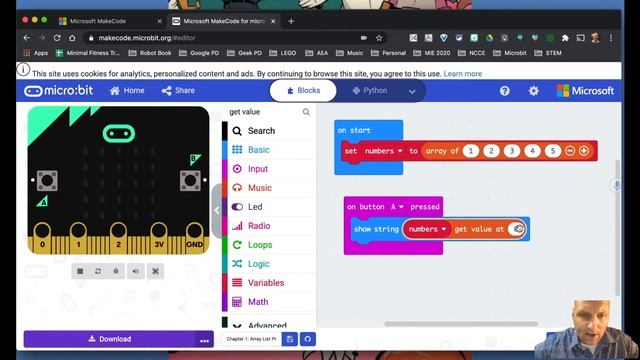640x360 pixels.
Task: Click array value 1 in the block
Action: 471,151
